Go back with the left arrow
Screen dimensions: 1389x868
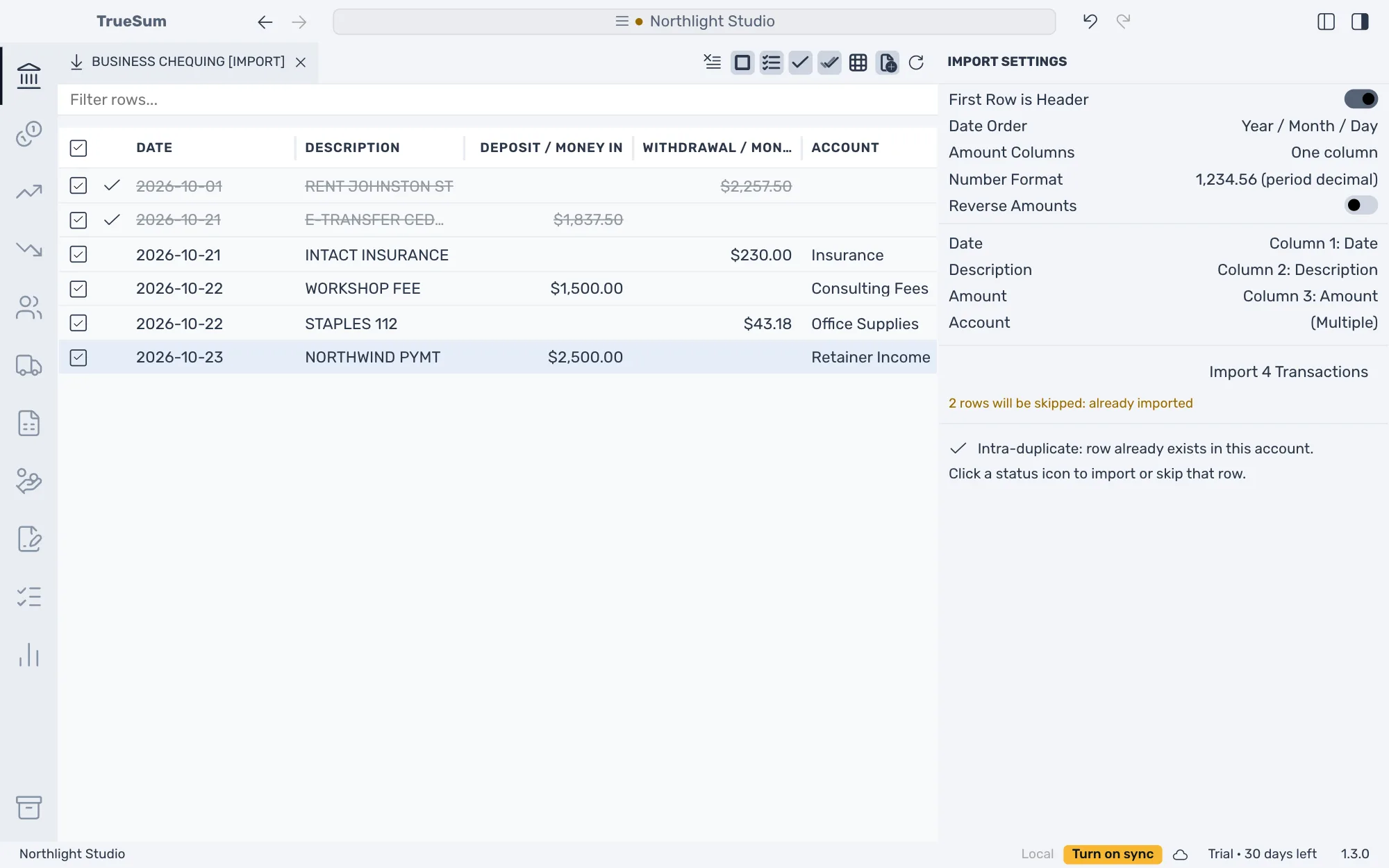click(x=265, y=22)
